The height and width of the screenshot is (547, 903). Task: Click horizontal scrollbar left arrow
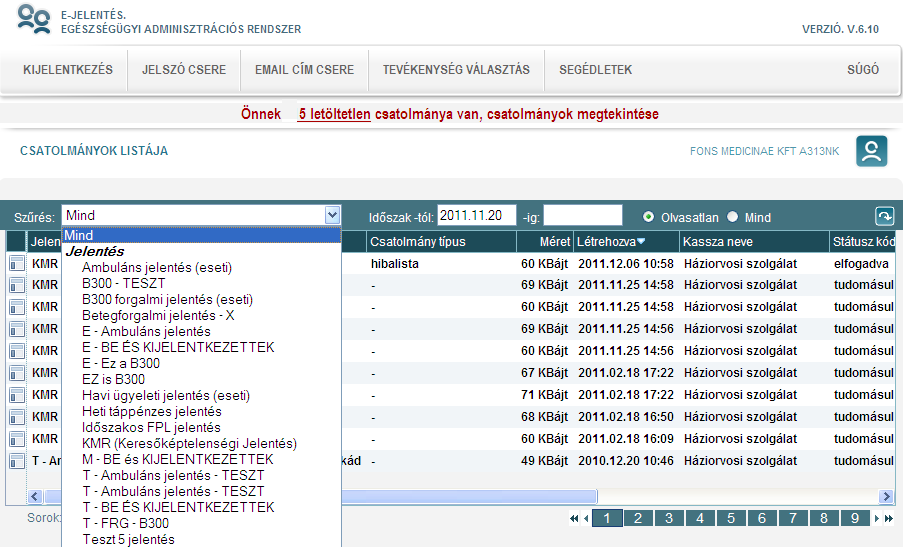pyautogui.click(x=35, y=496)
